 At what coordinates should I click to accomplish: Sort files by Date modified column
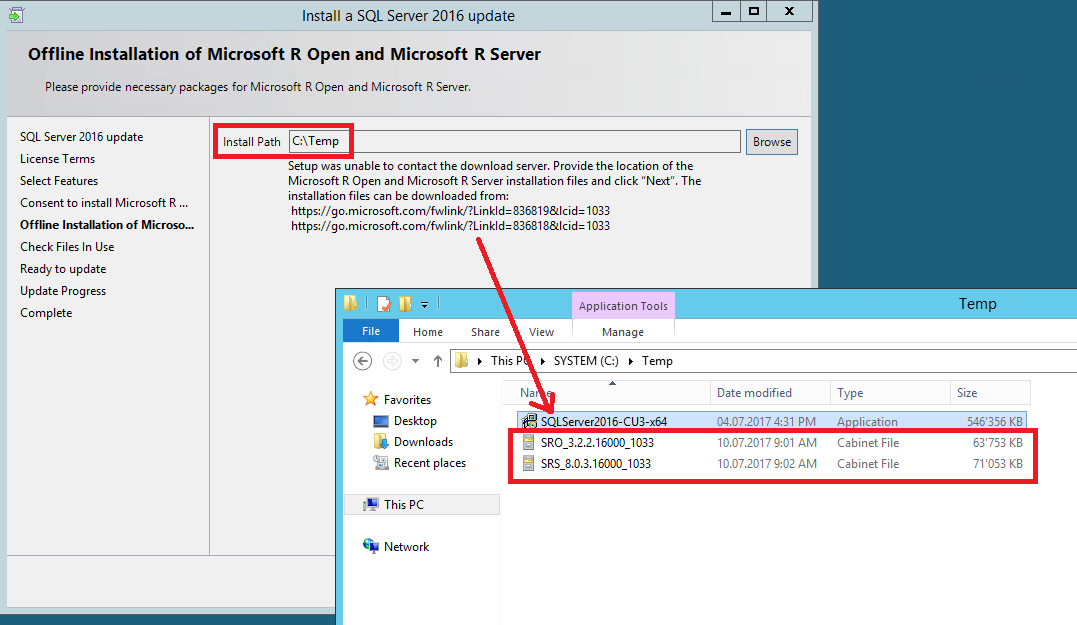770,393
